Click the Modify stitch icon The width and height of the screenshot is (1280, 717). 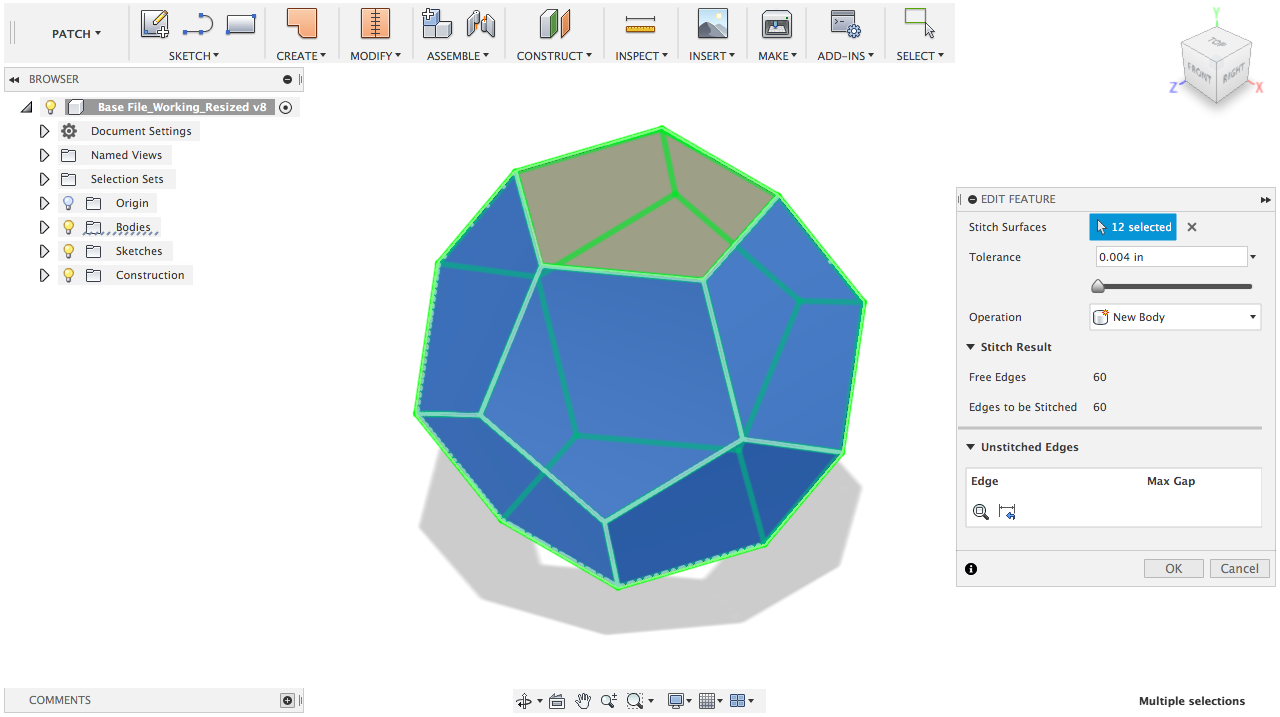click(x=375, y=23)
